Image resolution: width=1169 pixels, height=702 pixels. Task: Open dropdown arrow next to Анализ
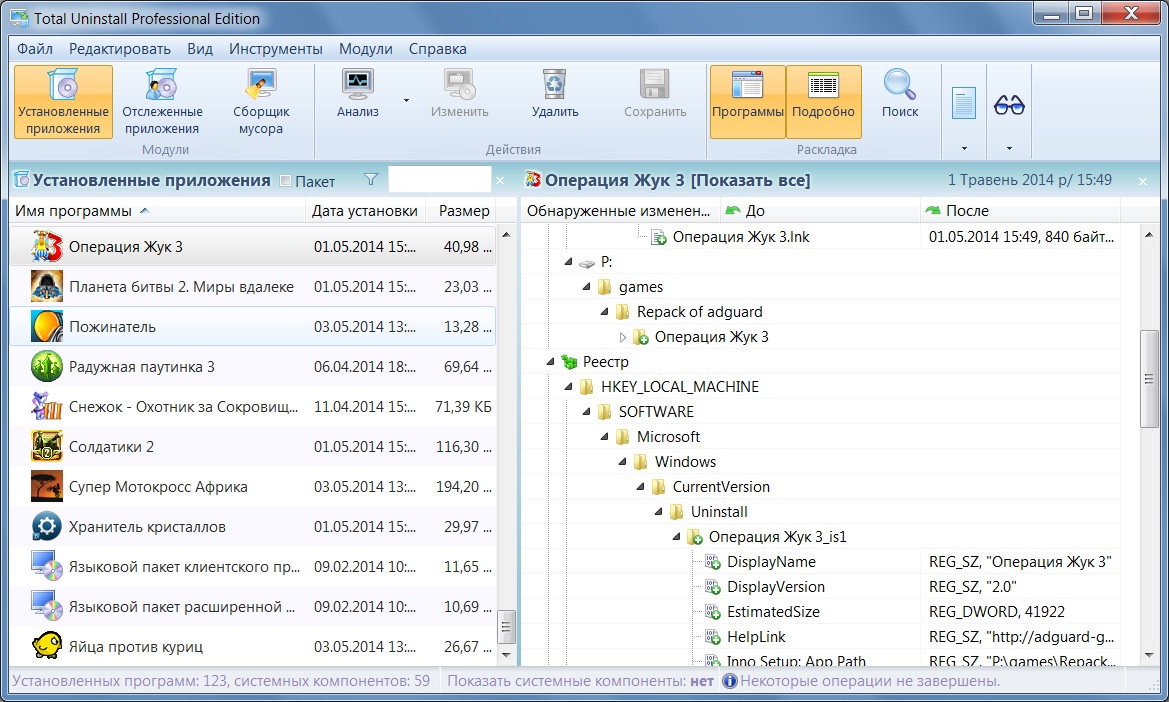click(x=406, y=101)
